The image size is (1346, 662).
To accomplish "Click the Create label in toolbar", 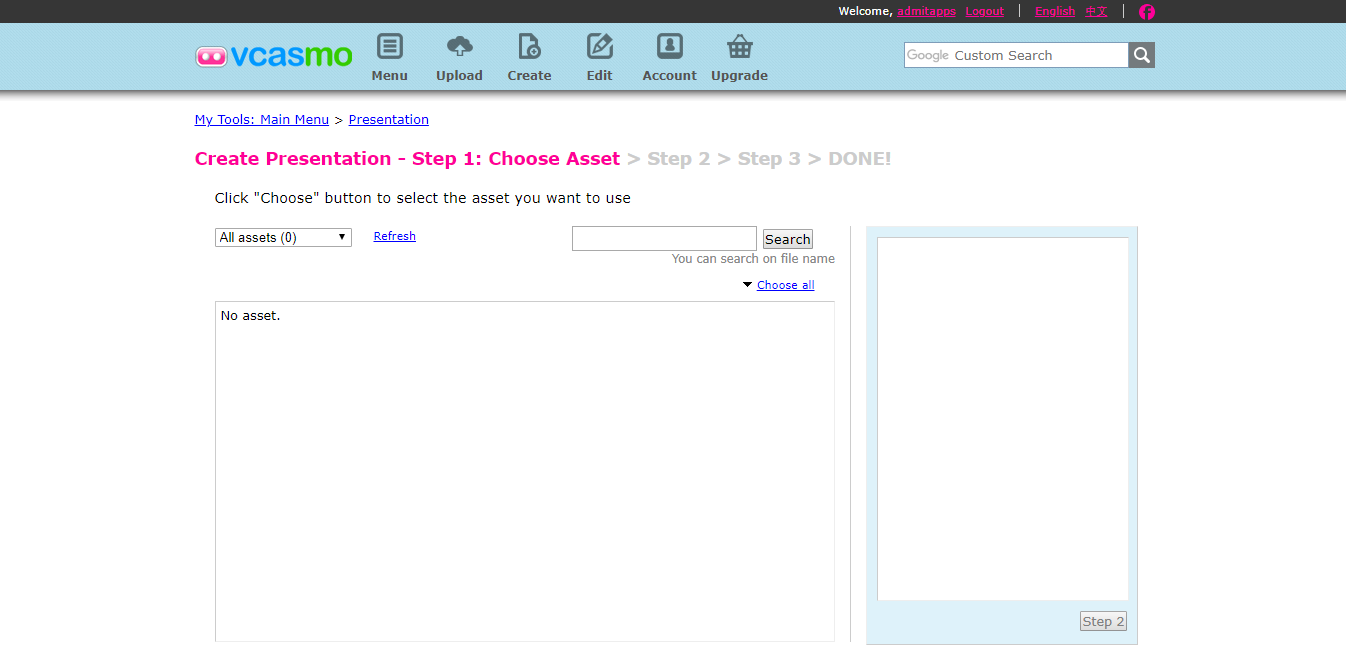I will click(529, 76).
